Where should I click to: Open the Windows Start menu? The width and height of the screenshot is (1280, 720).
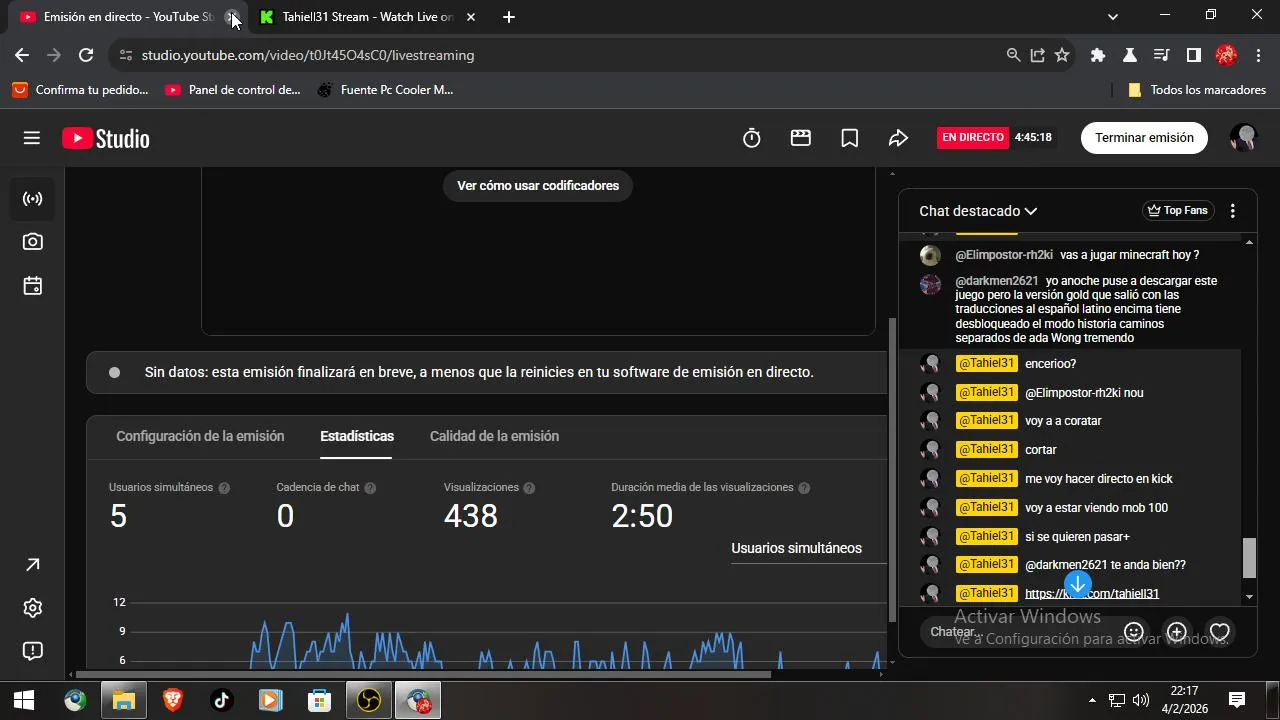24,700
